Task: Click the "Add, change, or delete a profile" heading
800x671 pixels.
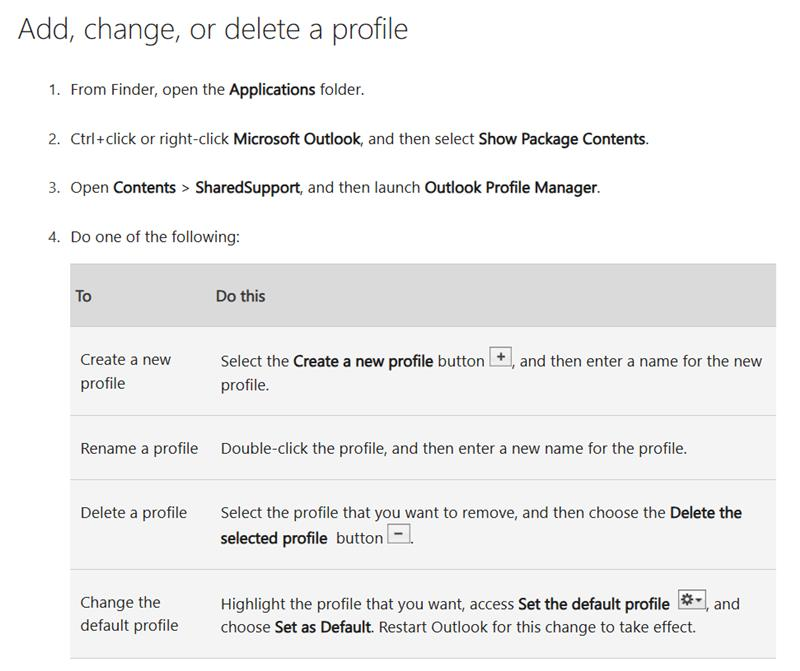Action: [213, 28]
